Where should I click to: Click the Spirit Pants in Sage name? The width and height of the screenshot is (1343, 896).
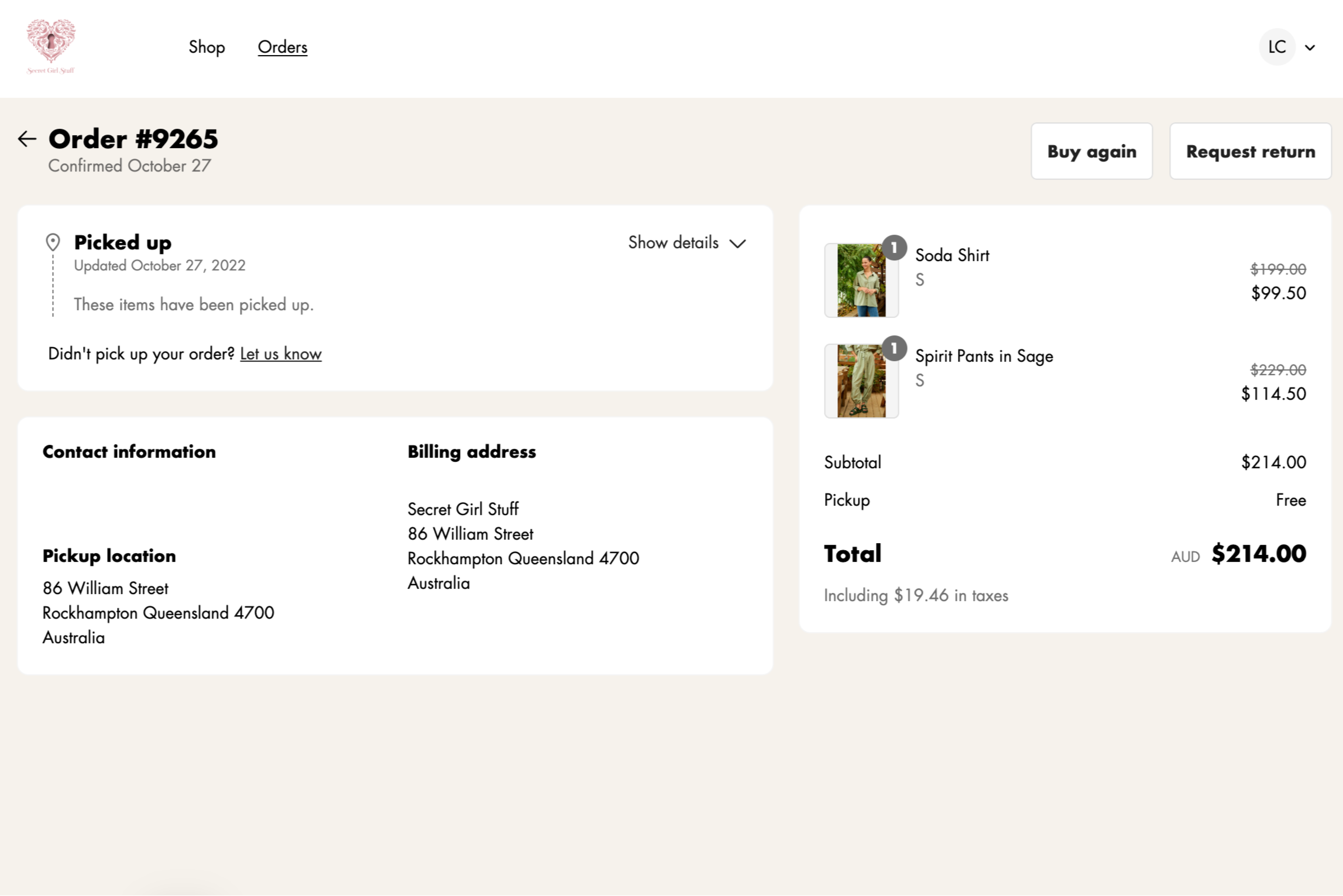click(984, 356)
